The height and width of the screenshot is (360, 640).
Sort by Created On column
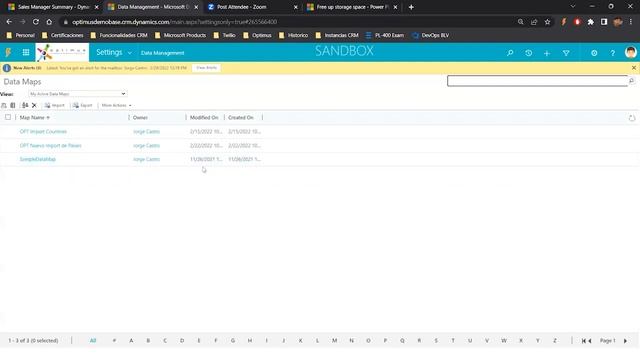241,118
